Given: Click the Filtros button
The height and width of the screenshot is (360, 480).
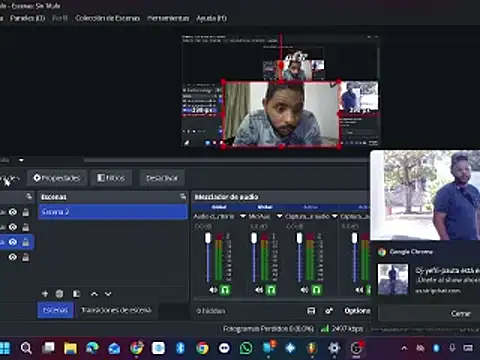Looking at the screenshot, I should [111, 178].
